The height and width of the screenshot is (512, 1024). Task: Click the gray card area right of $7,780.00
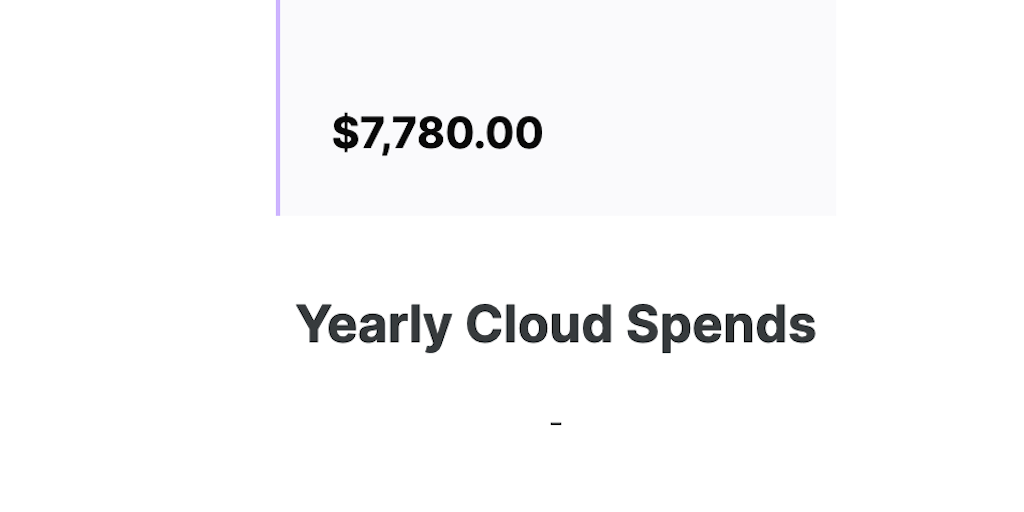pos(690,133)
